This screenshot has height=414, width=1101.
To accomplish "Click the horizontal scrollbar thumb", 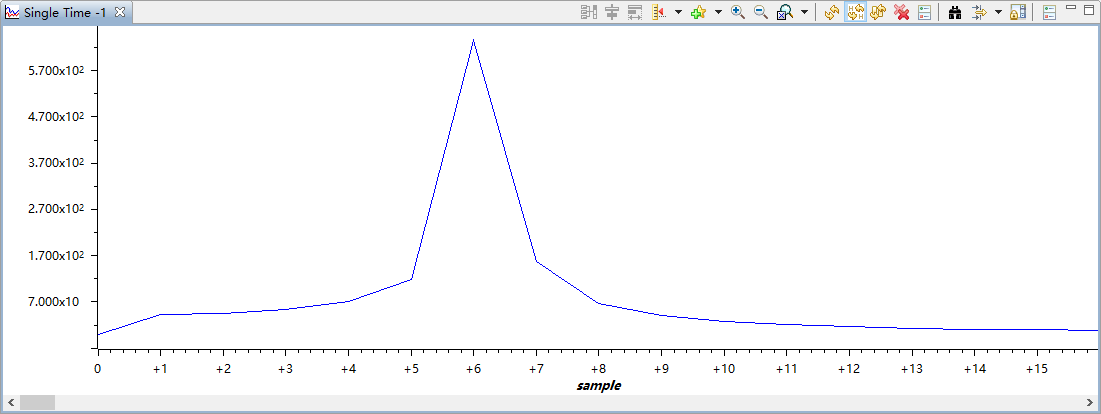I will click(38, 402).
